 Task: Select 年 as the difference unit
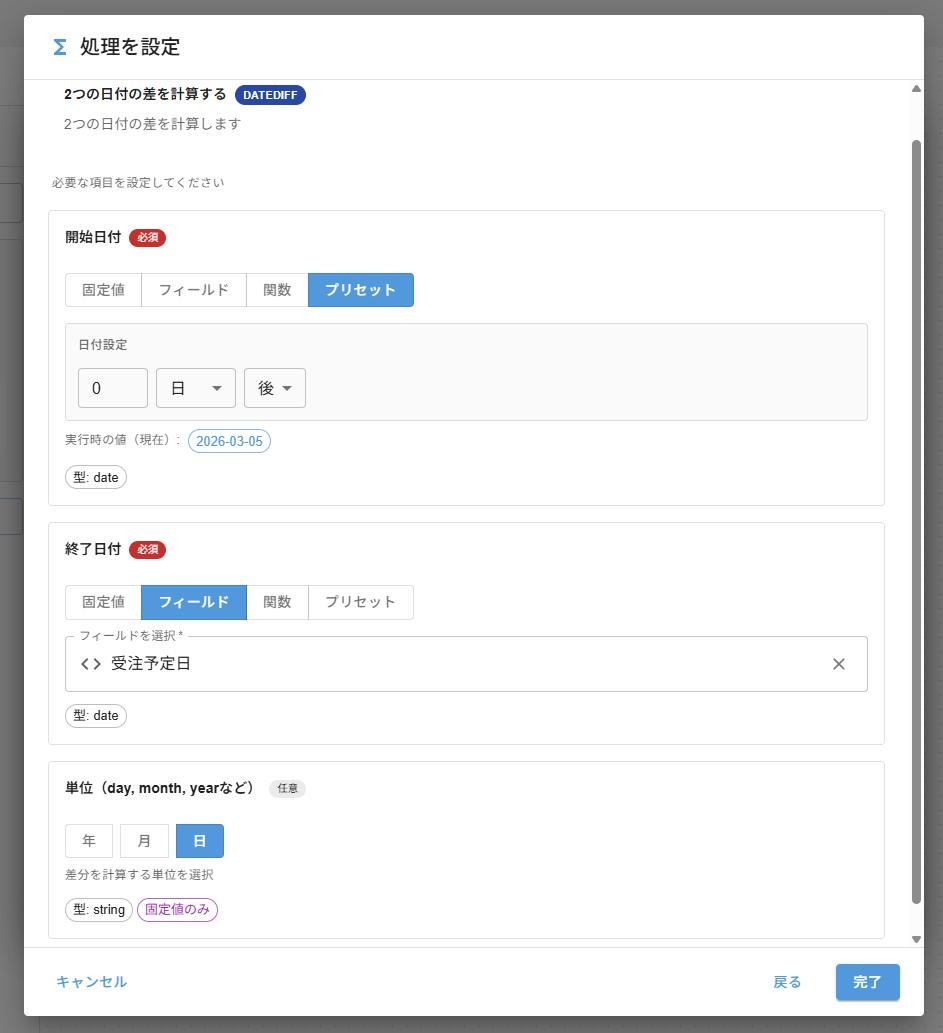pos(88,840)
